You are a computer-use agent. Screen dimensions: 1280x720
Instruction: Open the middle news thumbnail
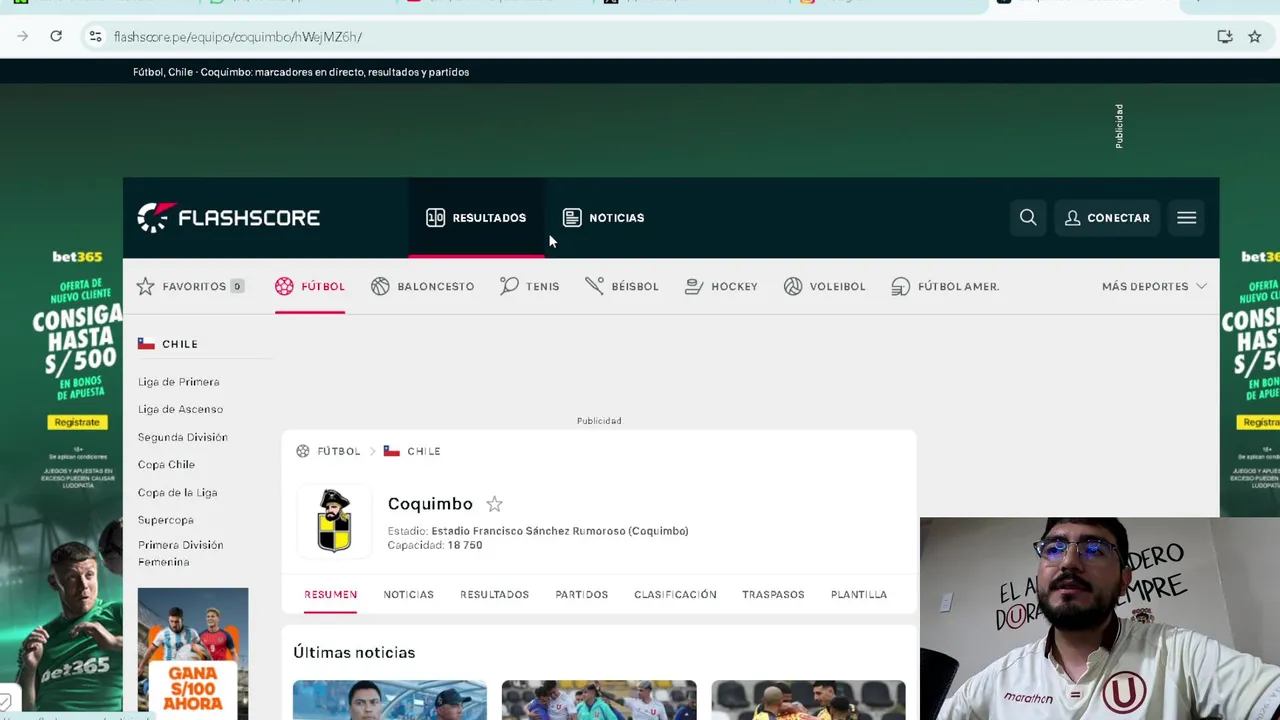coord(599,700)
